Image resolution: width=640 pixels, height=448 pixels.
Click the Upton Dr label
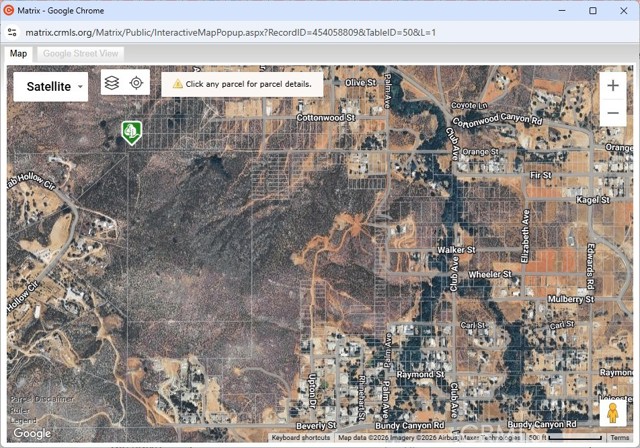[312, 391]
